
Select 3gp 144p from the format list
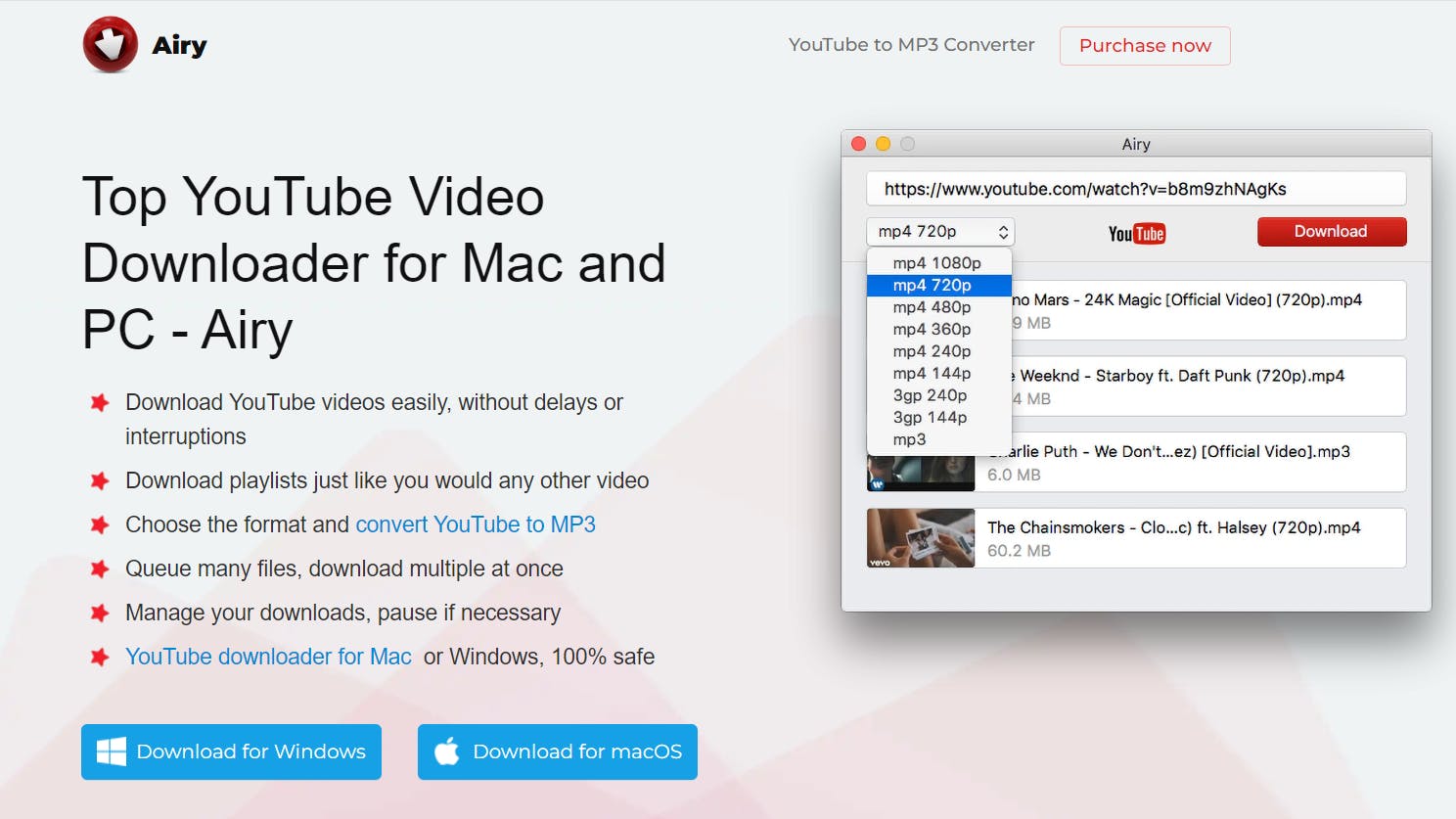(937, 418)
